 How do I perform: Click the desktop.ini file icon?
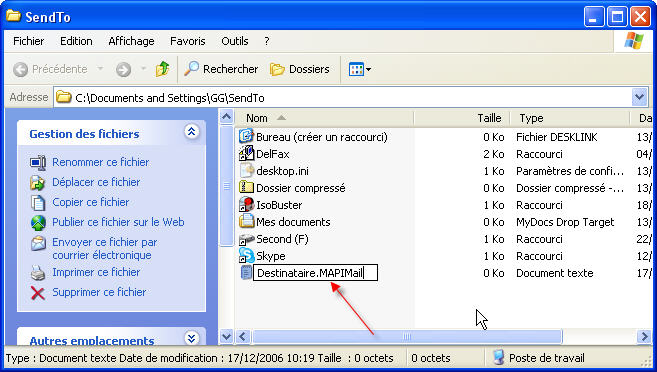pyautogui.click(x=246, y=170)
